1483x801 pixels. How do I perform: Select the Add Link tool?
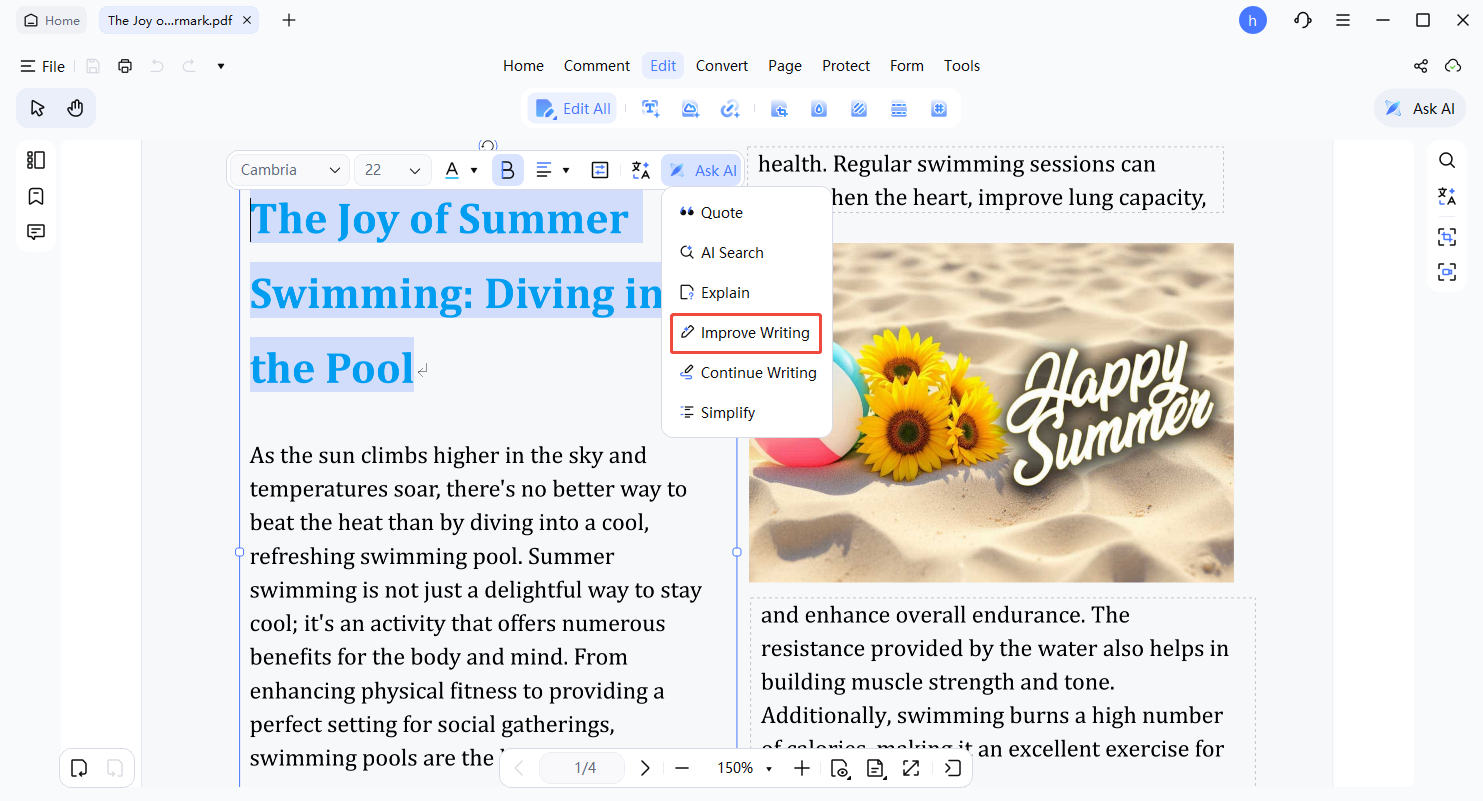[730, 108]
